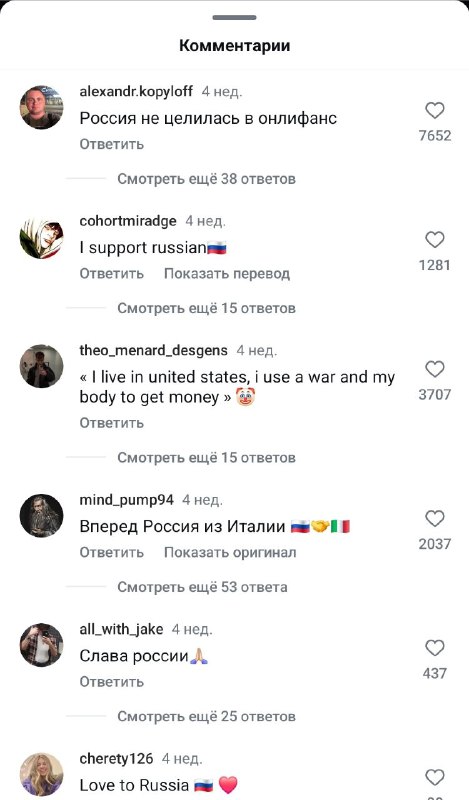Expand 15 more replies under cohortmiradge
The width and height of the screenshot is (469, 800).
point(206,308)
